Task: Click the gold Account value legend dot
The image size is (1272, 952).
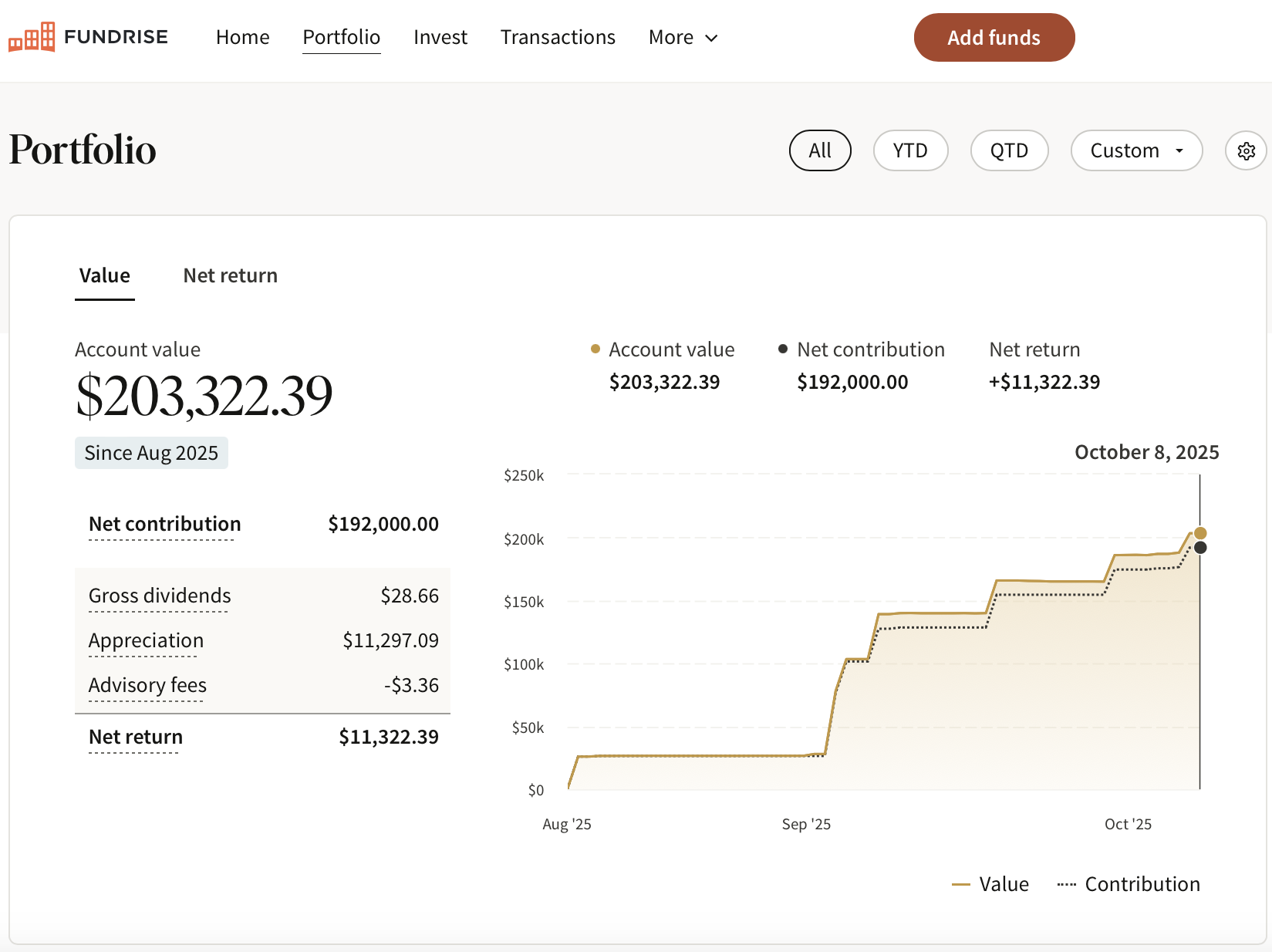Action: 596,349
